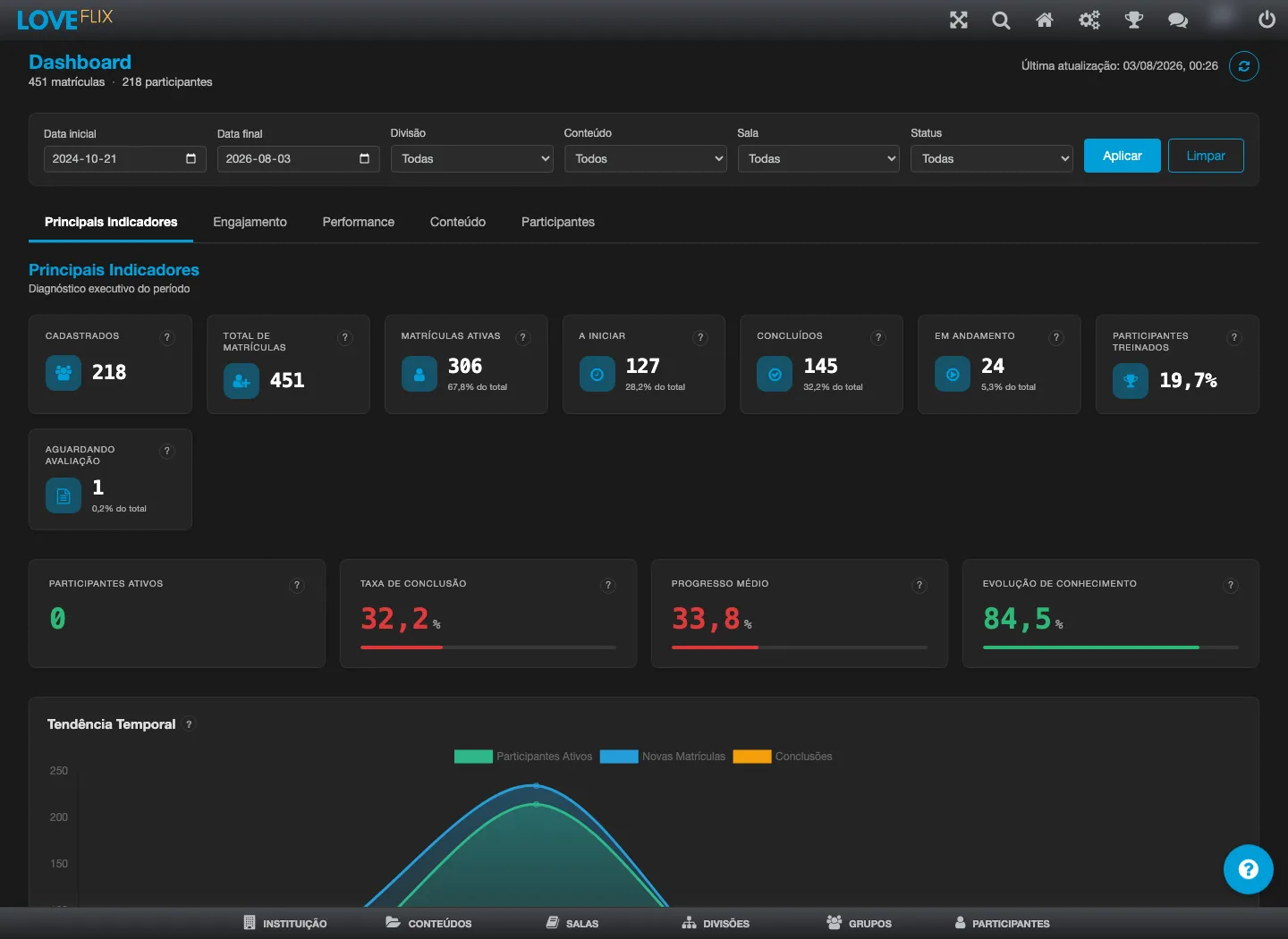The width and height of the screenshot is (1288, 939).
Task: Open the Data final calendar picker icon
Action: pyautogui.click(x=364, y=159)
